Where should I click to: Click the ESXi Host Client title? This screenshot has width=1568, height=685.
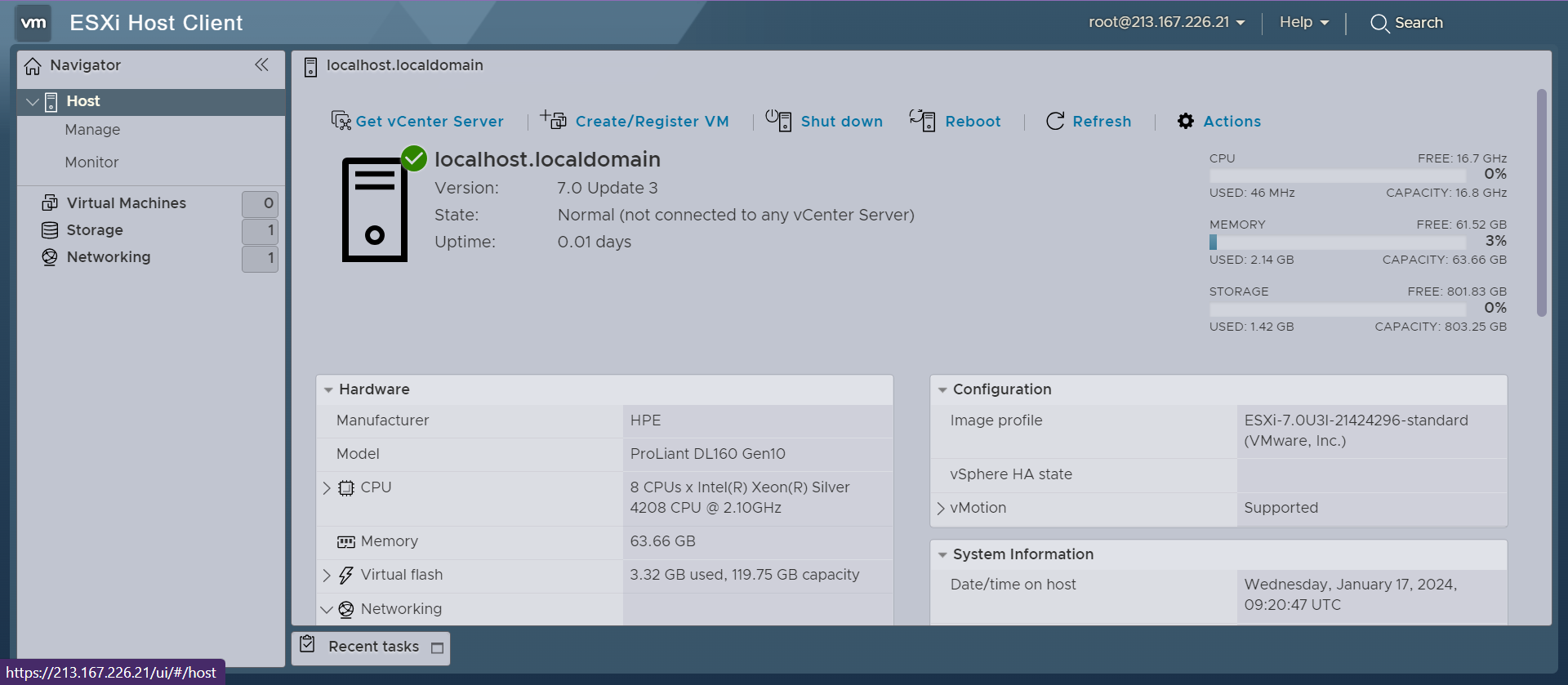(156, 23)
